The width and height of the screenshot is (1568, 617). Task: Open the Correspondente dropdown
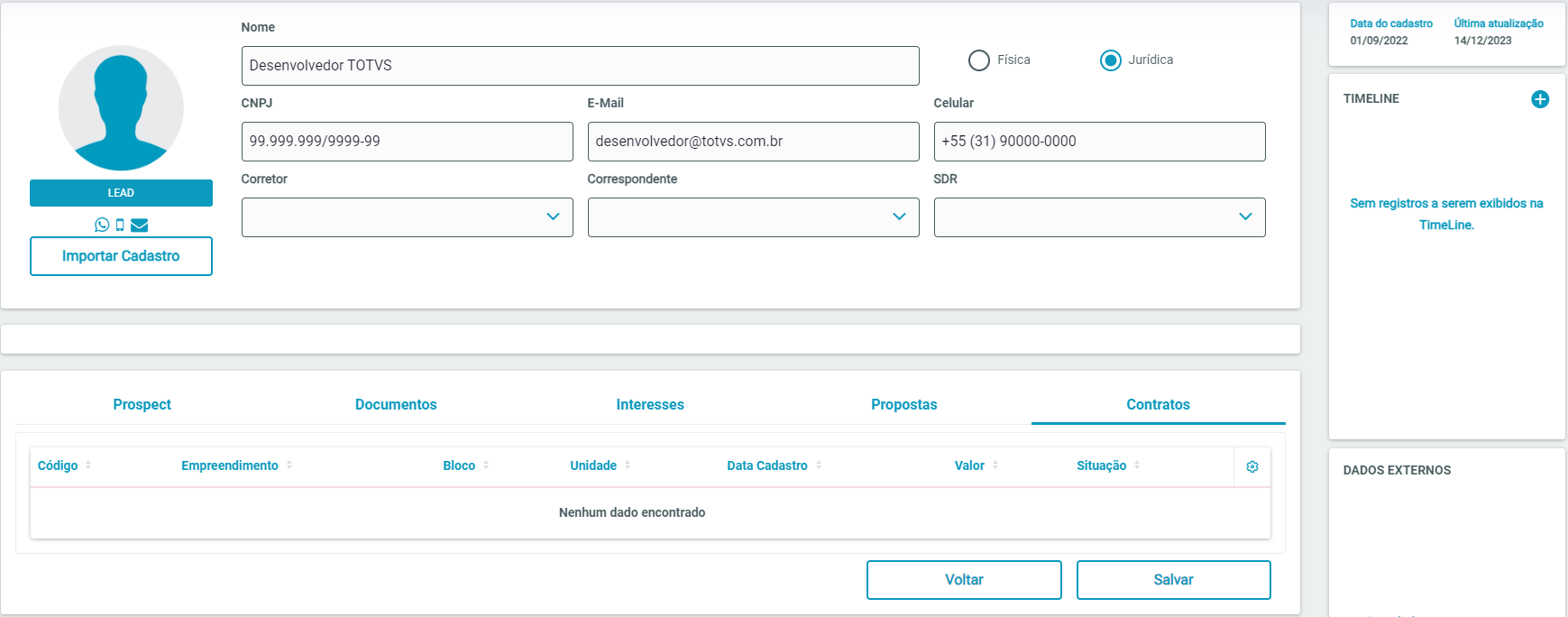[753, 217]
